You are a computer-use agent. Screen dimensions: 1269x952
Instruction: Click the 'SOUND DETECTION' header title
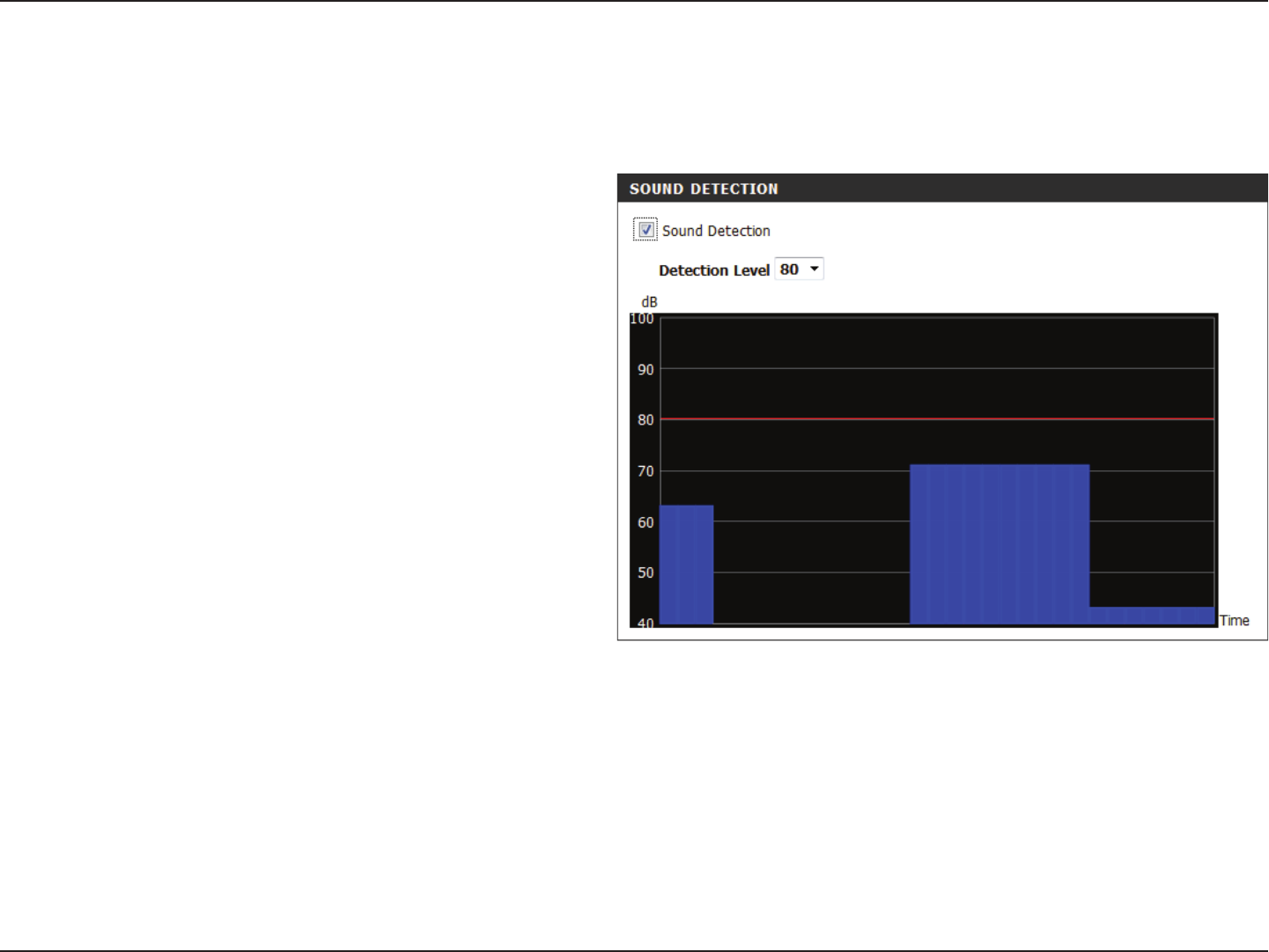[704, 189]
